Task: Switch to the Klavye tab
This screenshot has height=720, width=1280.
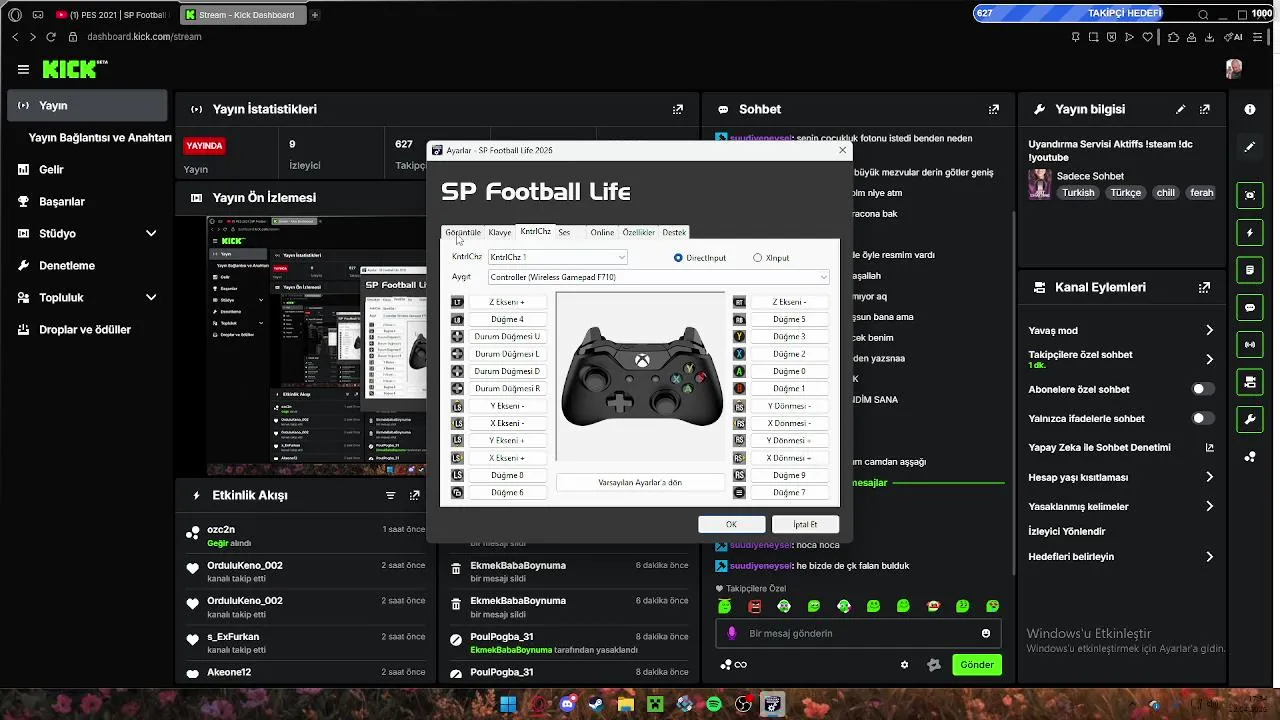Action: [x=500, y=232]
